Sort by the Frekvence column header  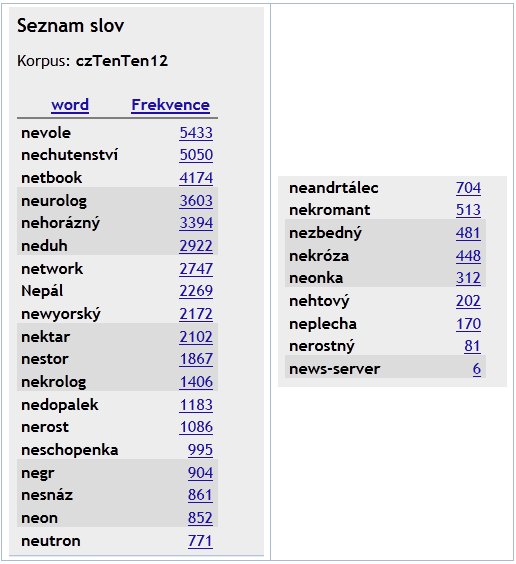170,105
